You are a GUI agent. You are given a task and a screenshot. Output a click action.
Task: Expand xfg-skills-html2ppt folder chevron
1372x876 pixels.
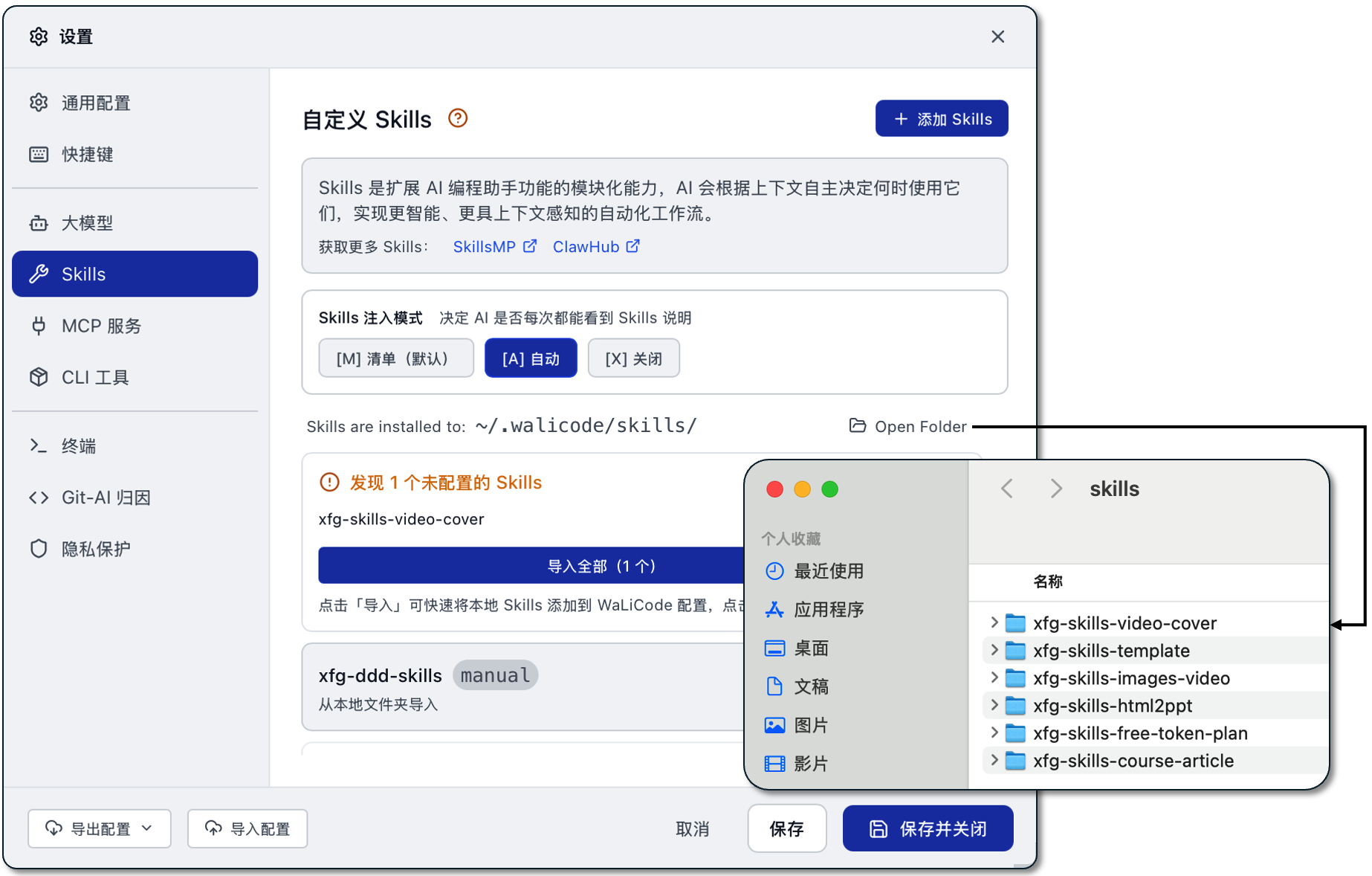(x=994, y=705)
